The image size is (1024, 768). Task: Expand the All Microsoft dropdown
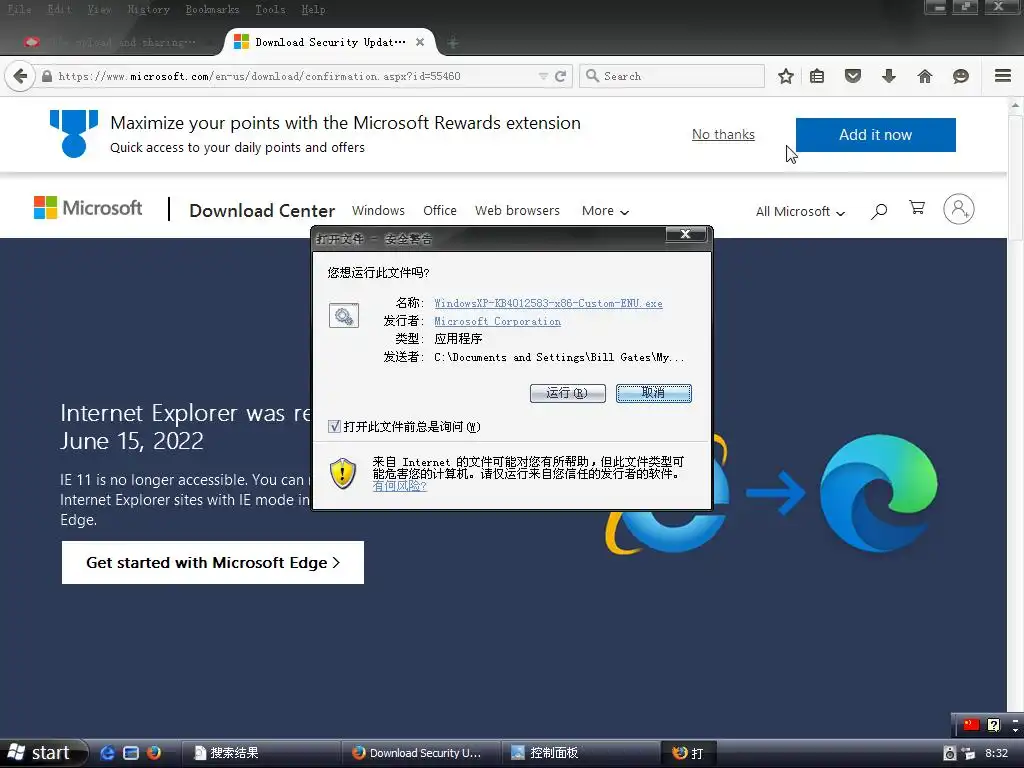[801, 212]
